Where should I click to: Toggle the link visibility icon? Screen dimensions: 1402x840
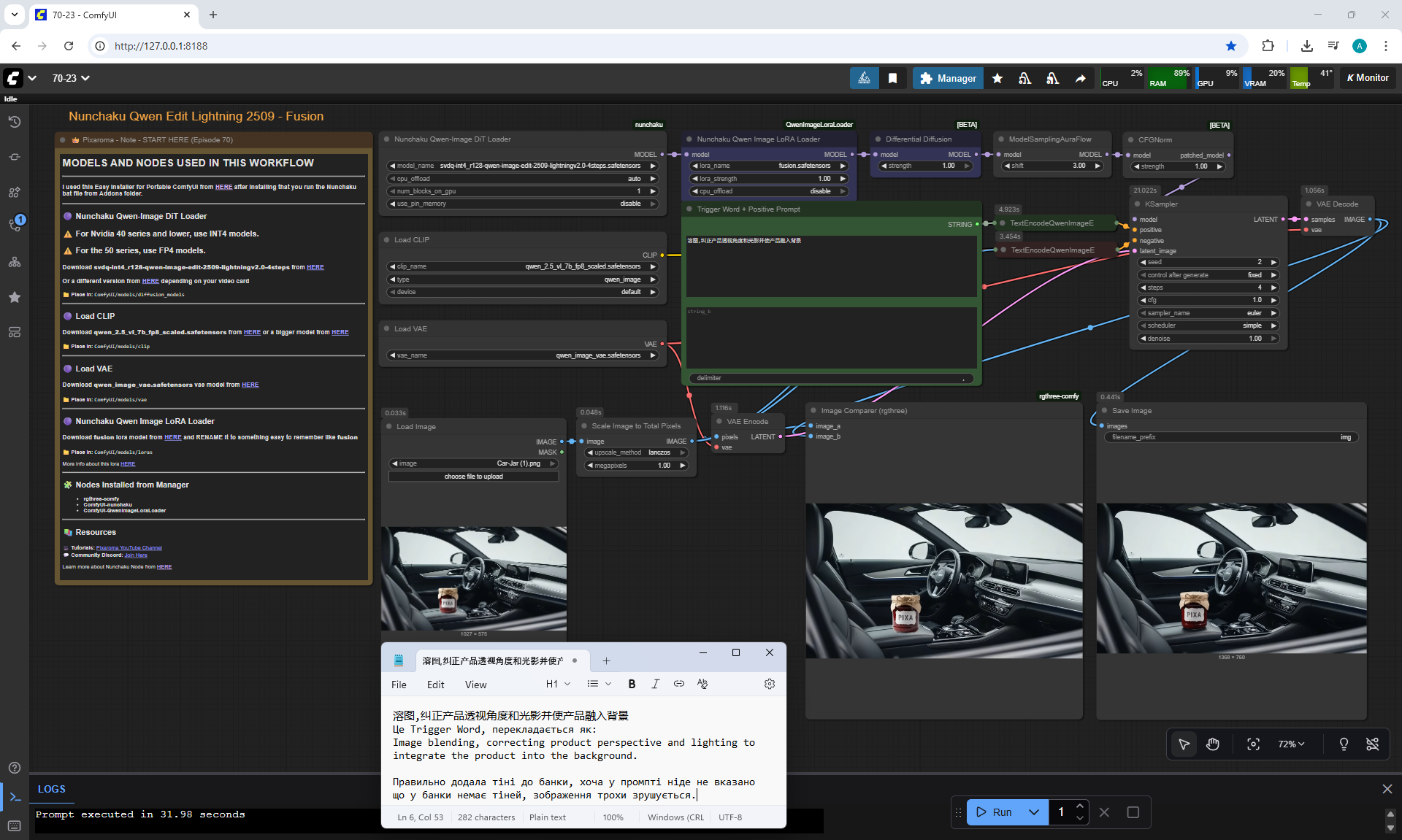pyautogui.click(x=1373, y=744)
